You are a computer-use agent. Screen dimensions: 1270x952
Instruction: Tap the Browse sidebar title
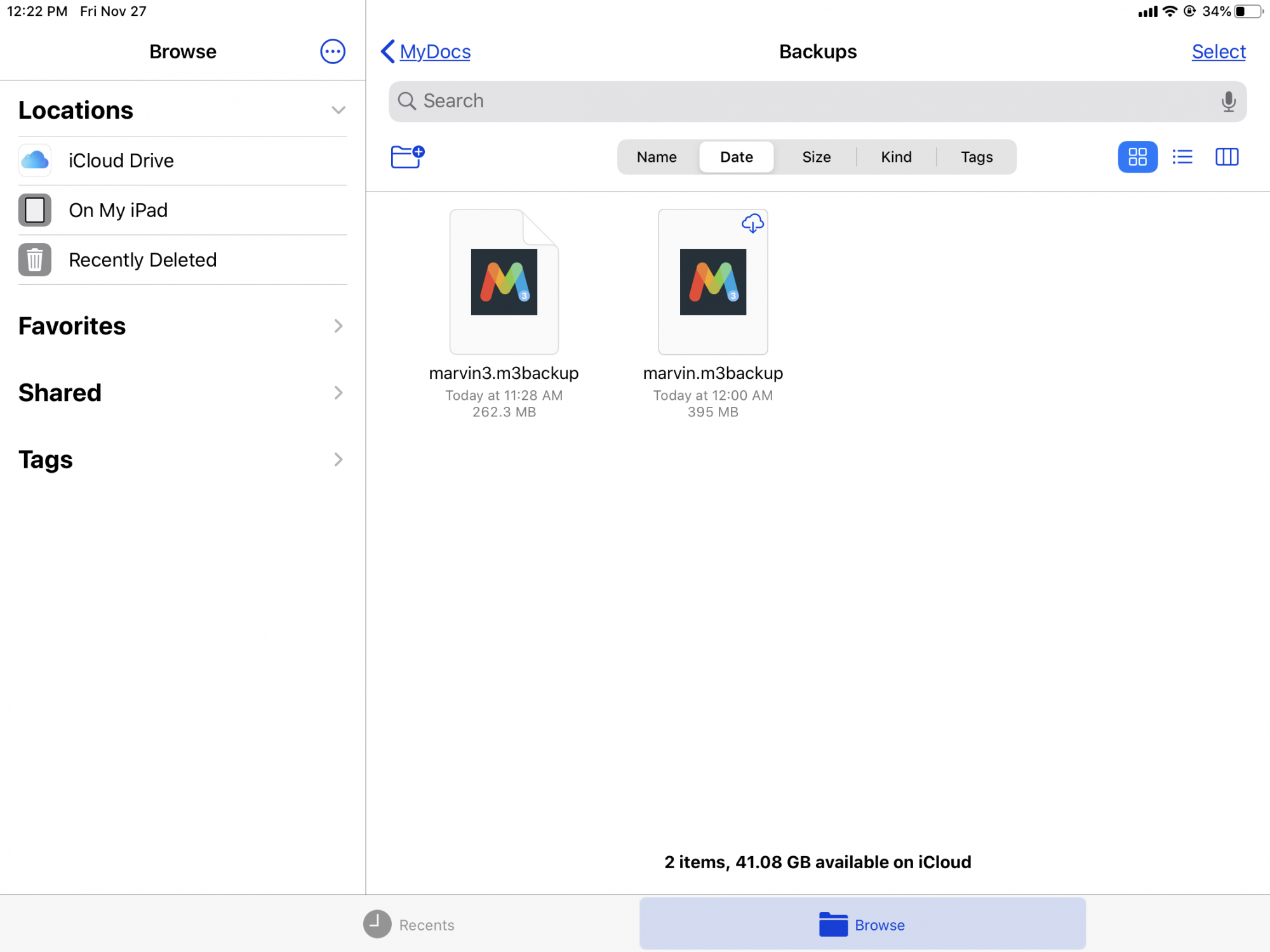183,51
